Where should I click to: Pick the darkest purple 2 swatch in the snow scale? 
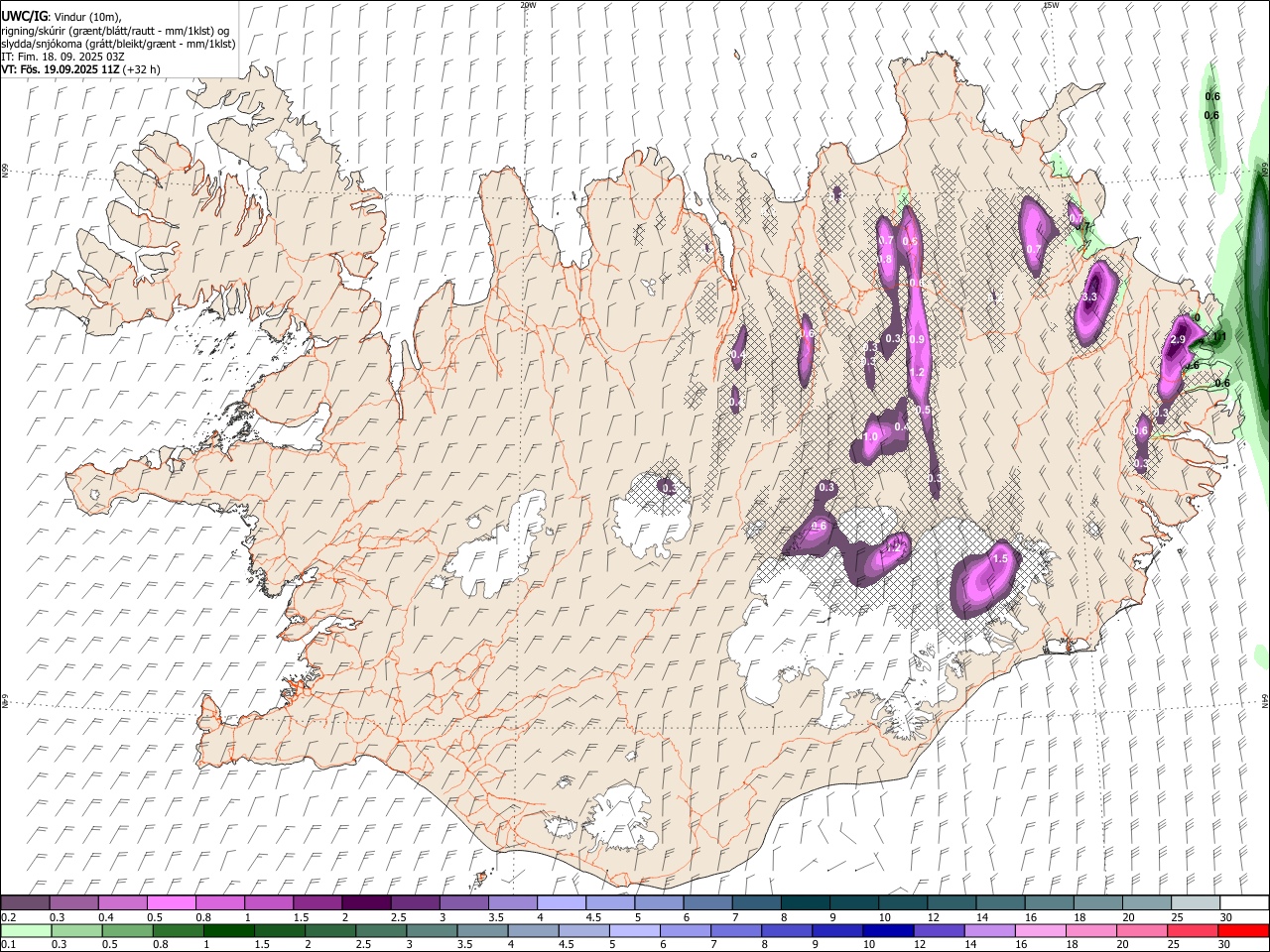(x=366, y=903)
